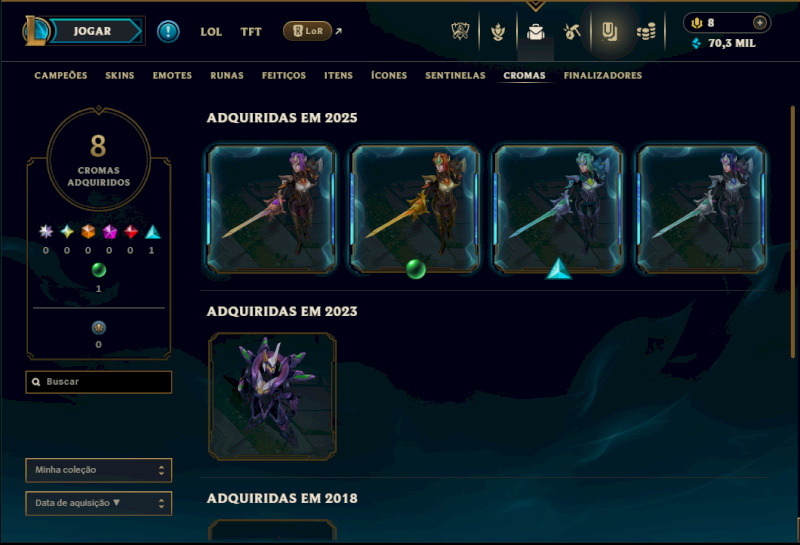Switch to the Skins tab
Image resolution: width=800 pixels, height=545 pixels.
(x=120, y=76)
